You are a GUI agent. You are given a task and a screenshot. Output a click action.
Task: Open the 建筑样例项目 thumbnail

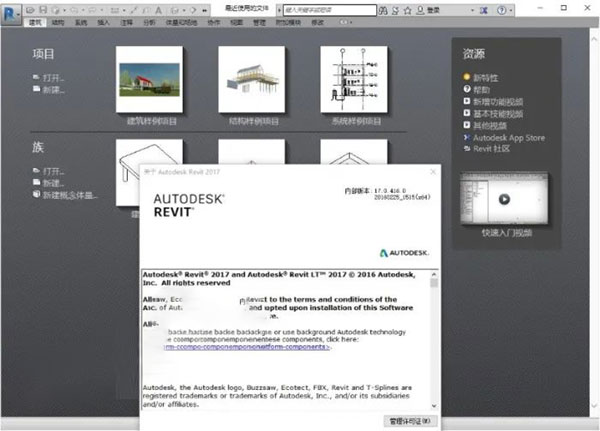149,80
